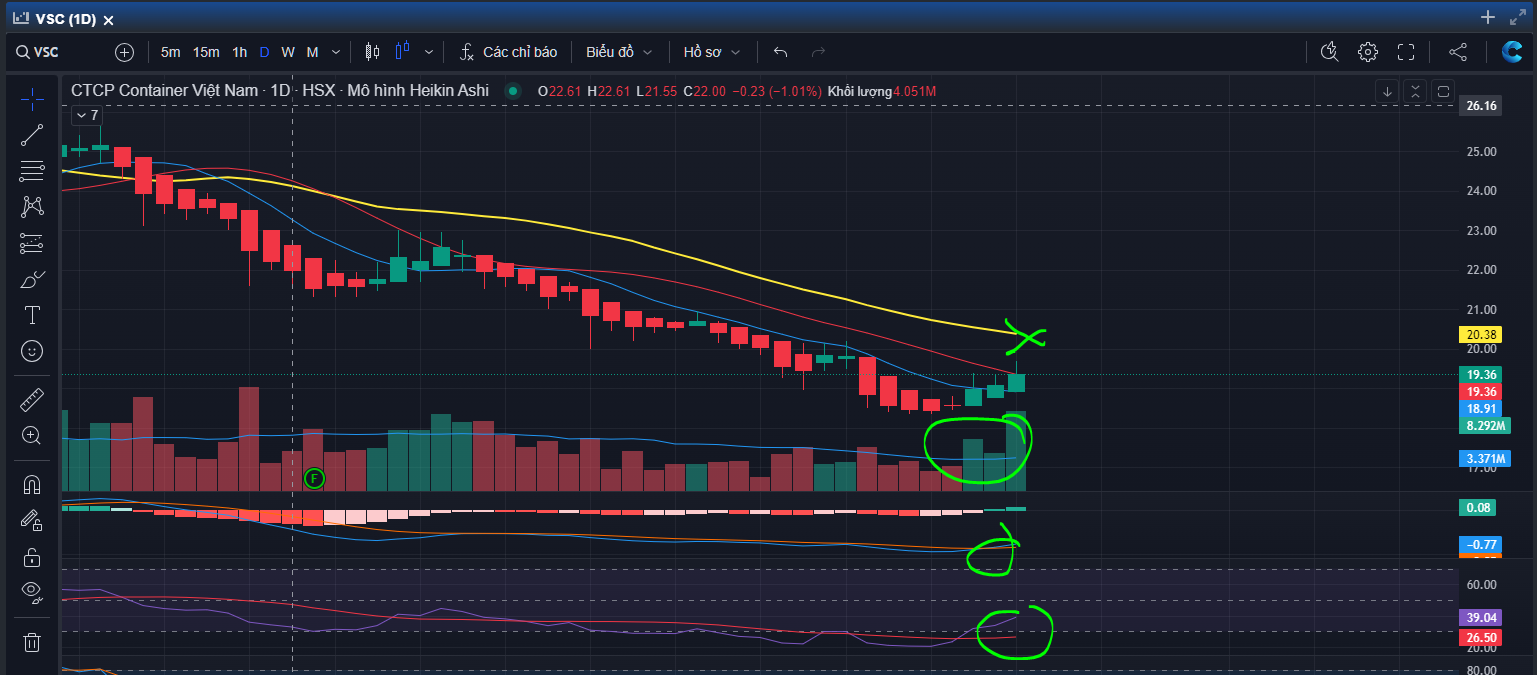Screen dimensions: 1537x675
Task: Remove all drawings with trash icon
Action: point(32,642)
